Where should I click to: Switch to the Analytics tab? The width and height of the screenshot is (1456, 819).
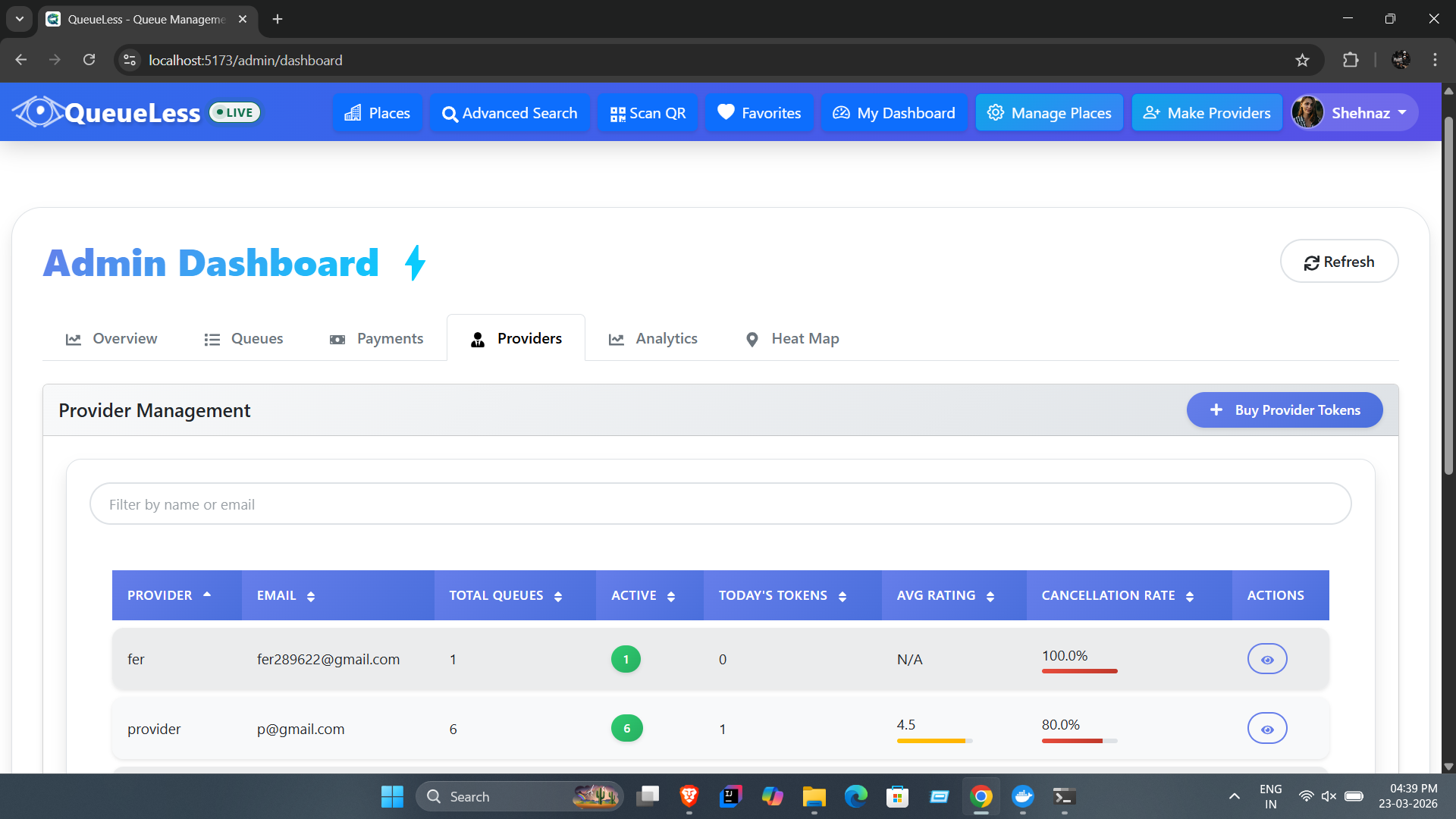coord(653,338)
